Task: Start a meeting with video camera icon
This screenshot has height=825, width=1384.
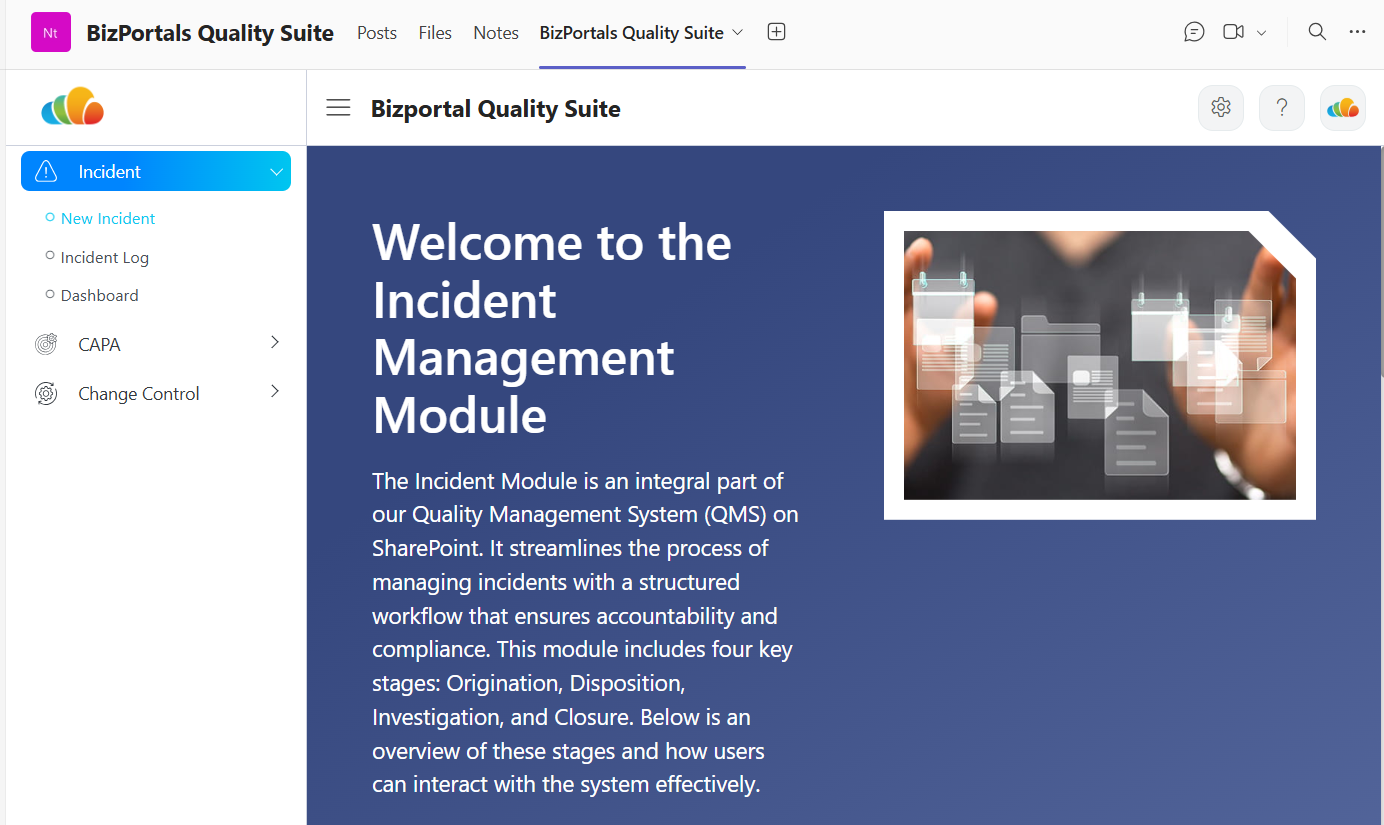Action: coord(1233,32)
